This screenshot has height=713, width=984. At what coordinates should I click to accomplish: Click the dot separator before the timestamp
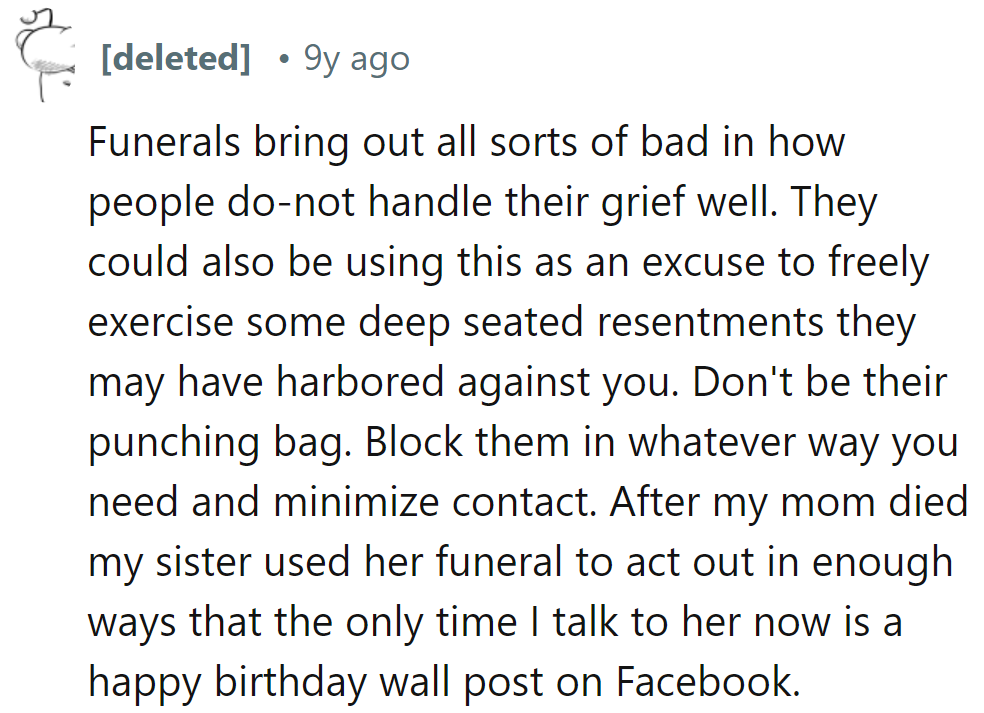click(x=284, y=59)
